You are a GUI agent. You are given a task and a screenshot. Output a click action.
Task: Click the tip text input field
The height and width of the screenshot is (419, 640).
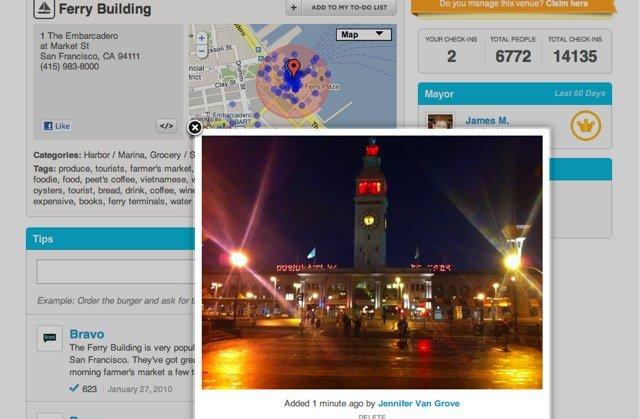coord(116,271)
